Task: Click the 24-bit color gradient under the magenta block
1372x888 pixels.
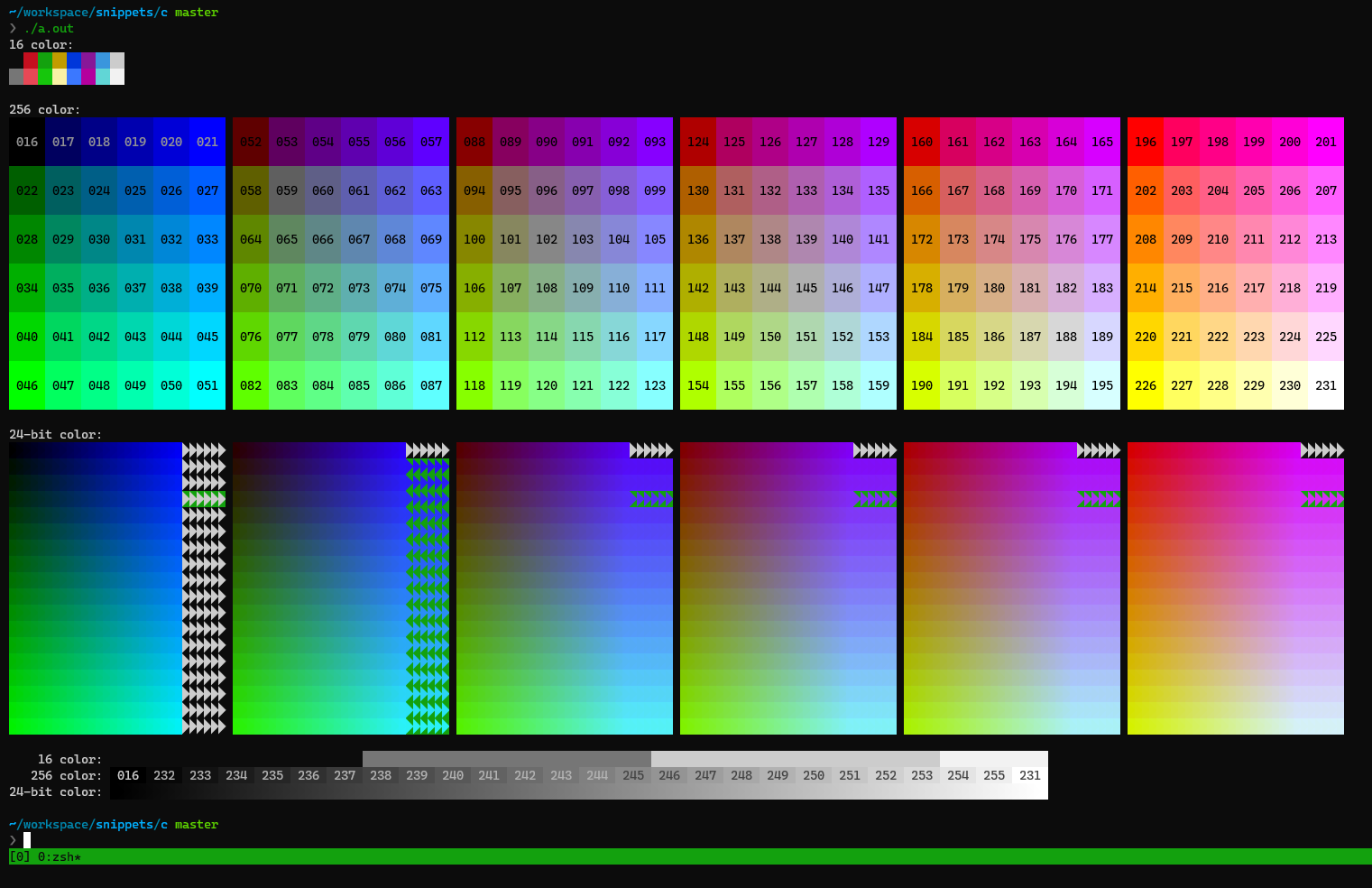Action: pyautogui.click(x=1010, y=587)
